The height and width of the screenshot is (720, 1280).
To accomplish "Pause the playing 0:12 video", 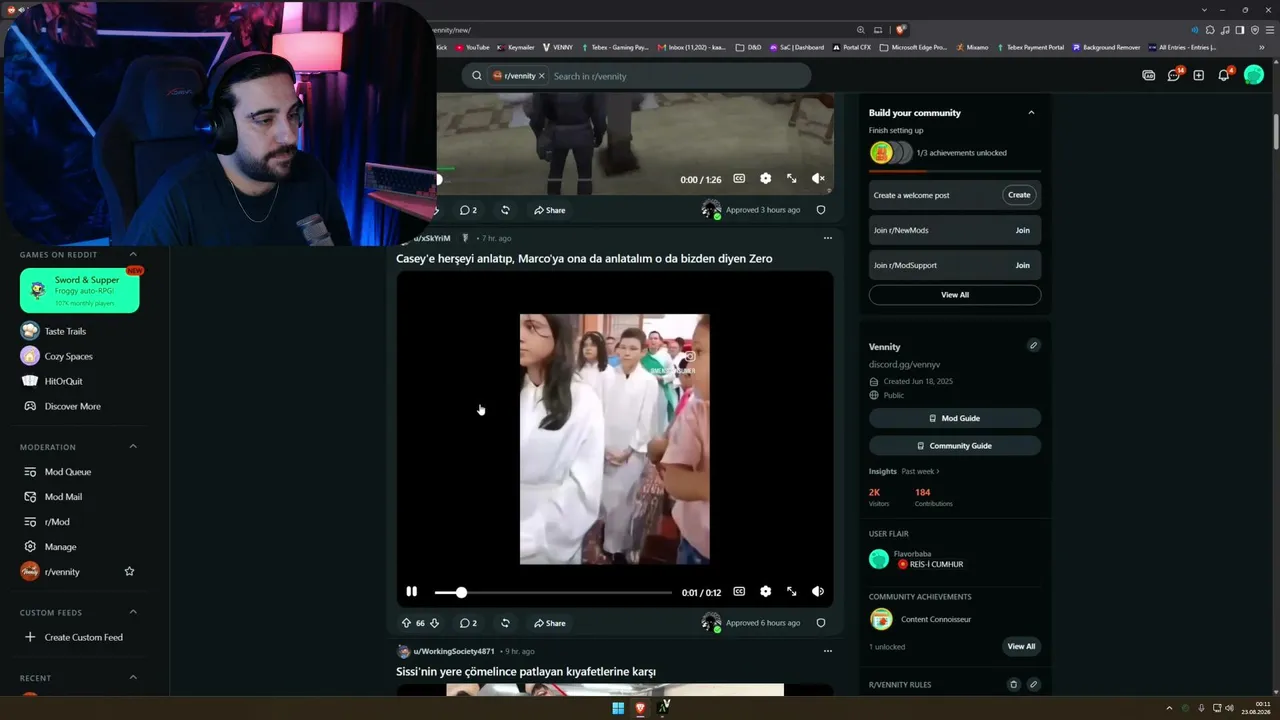I will [x=411, y=592].
